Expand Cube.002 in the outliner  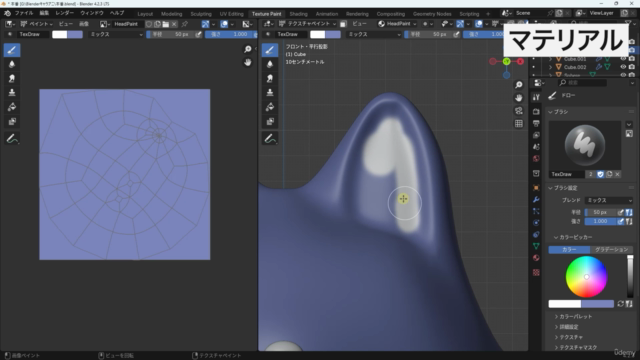tap(550, 67)
